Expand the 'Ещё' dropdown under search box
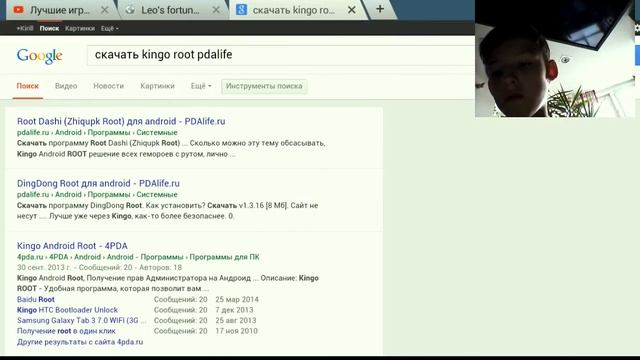Image resolution: width=640 pixels, height=360 pixels. (201, 86)
